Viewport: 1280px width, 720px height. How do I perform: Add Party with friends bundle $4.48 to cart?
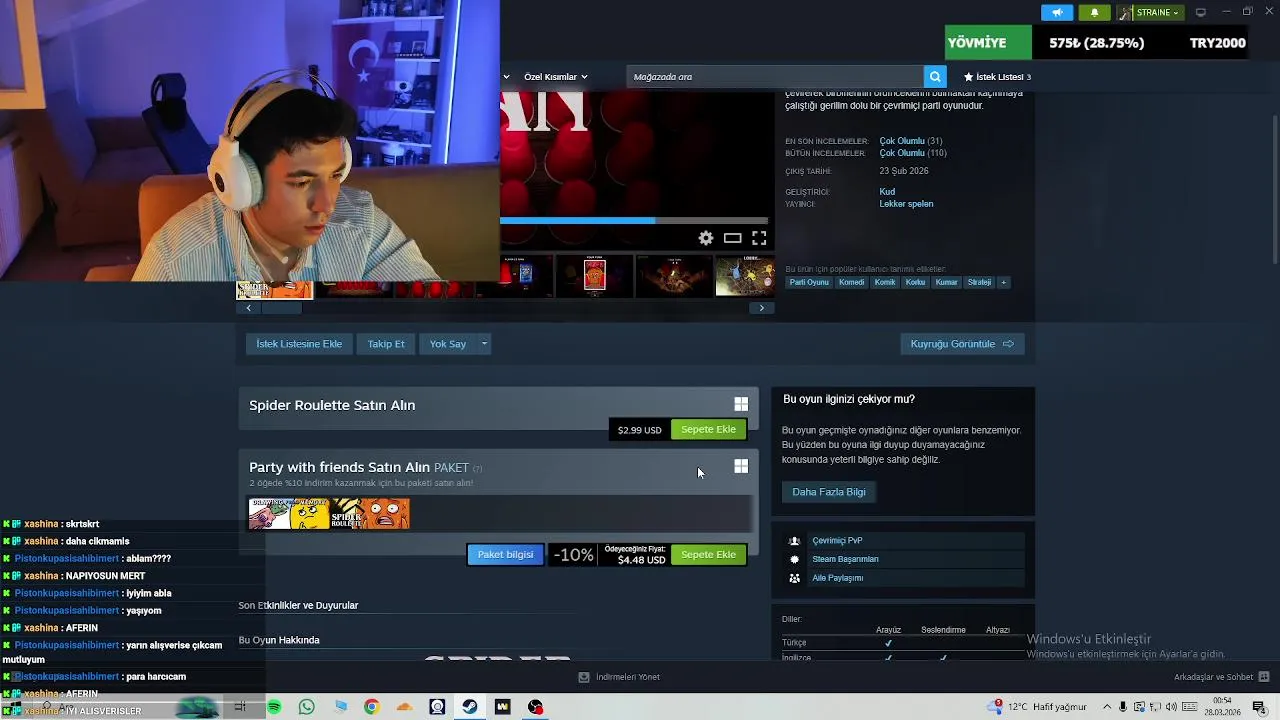pos(708,555)
